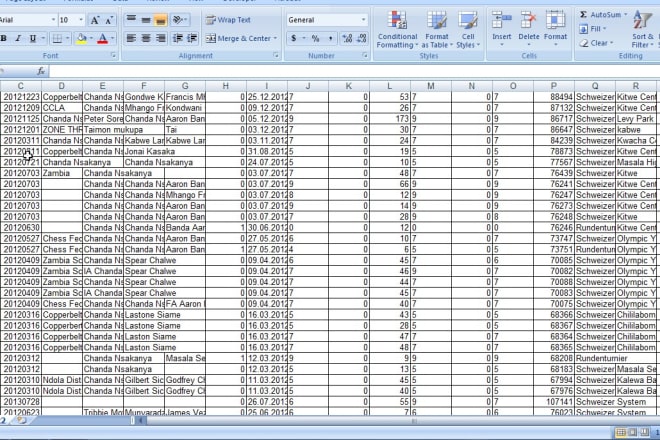
Task: Click the Shrink Font icon
Action: click(x=109, y=20)
